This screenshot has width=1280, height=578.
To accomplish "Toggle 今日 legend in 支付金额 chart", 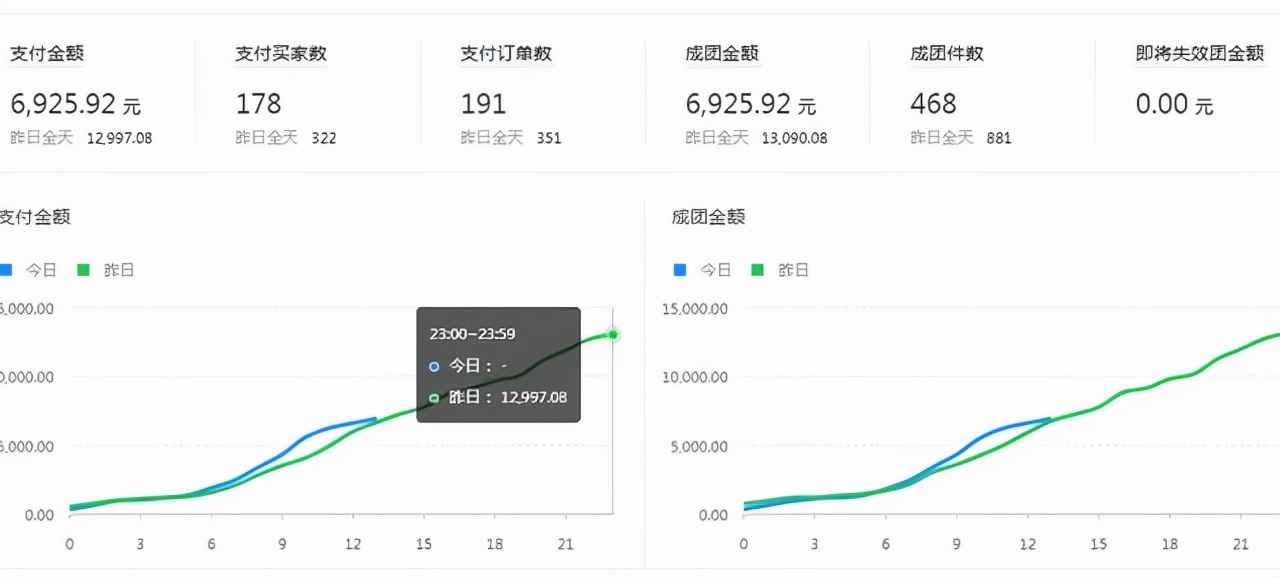I will [x=28, y=270].
